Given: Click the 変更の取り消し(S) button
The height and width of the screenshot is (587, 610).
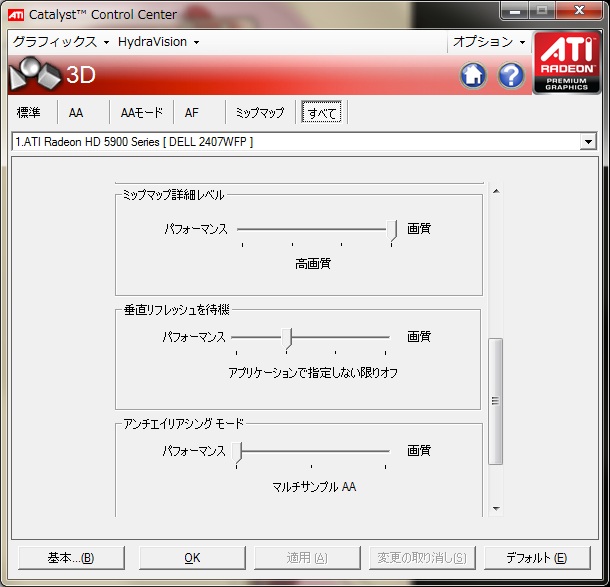Looking at the screenshot, I should click(x=422, y=558).
